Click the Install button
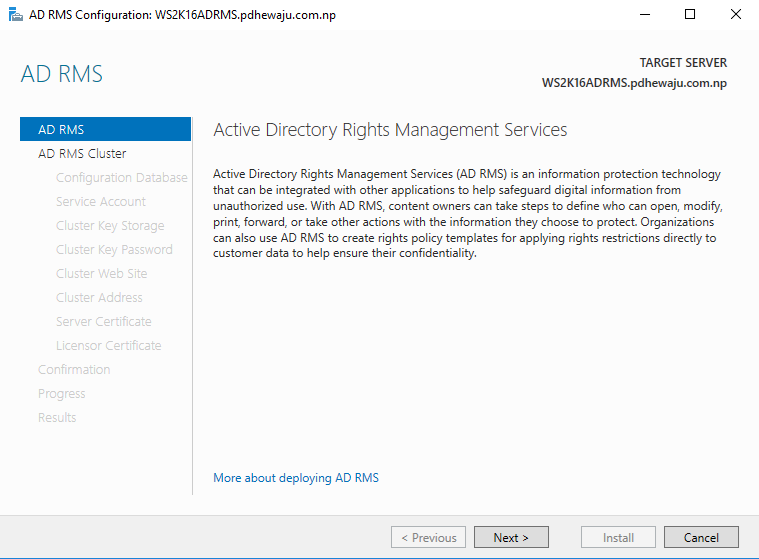Screen dimensions: 759x559 pyautogui.click(x=618, y=537)
